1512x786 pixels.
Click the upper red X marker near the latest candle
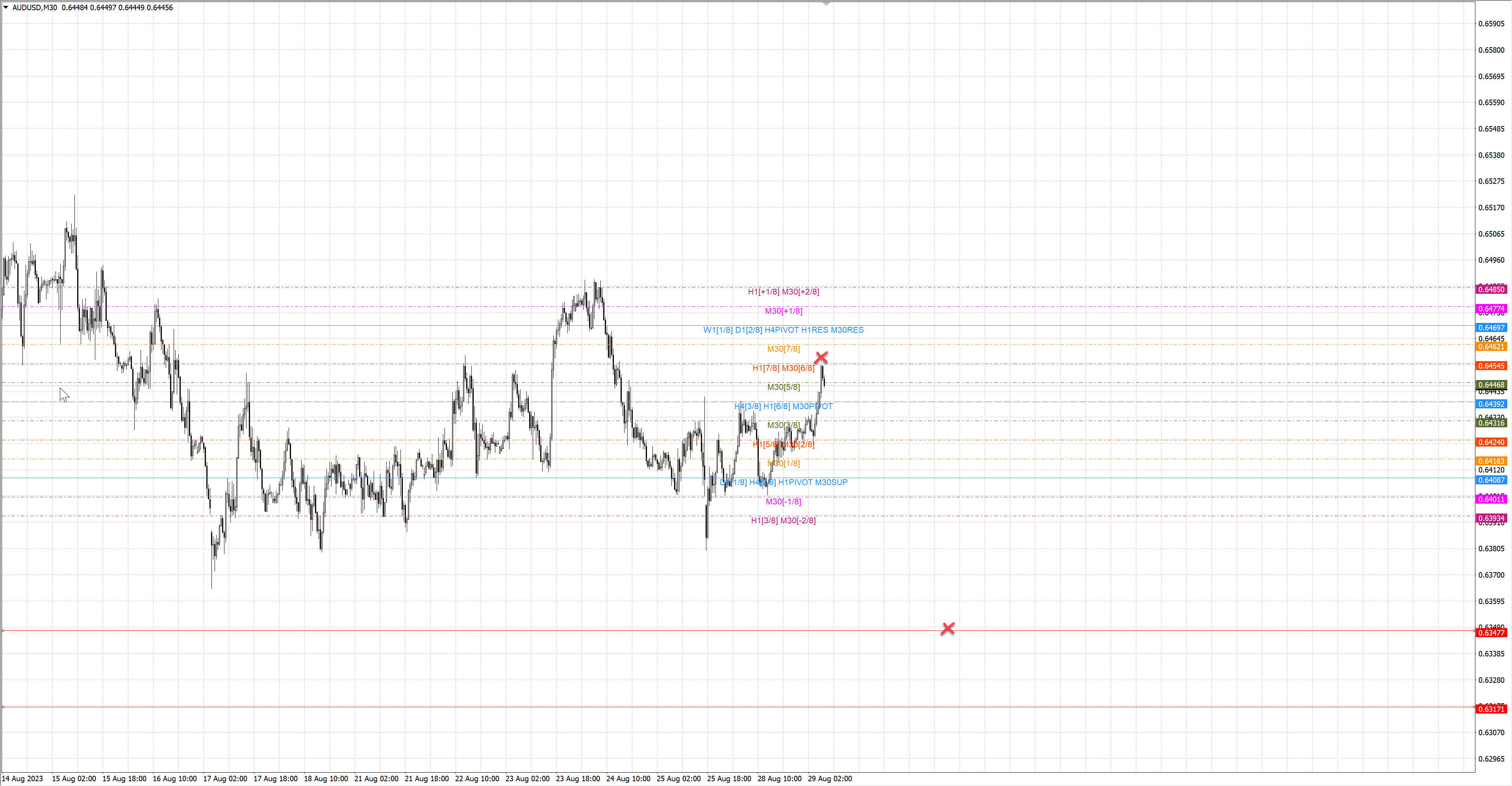click(821, 358)
